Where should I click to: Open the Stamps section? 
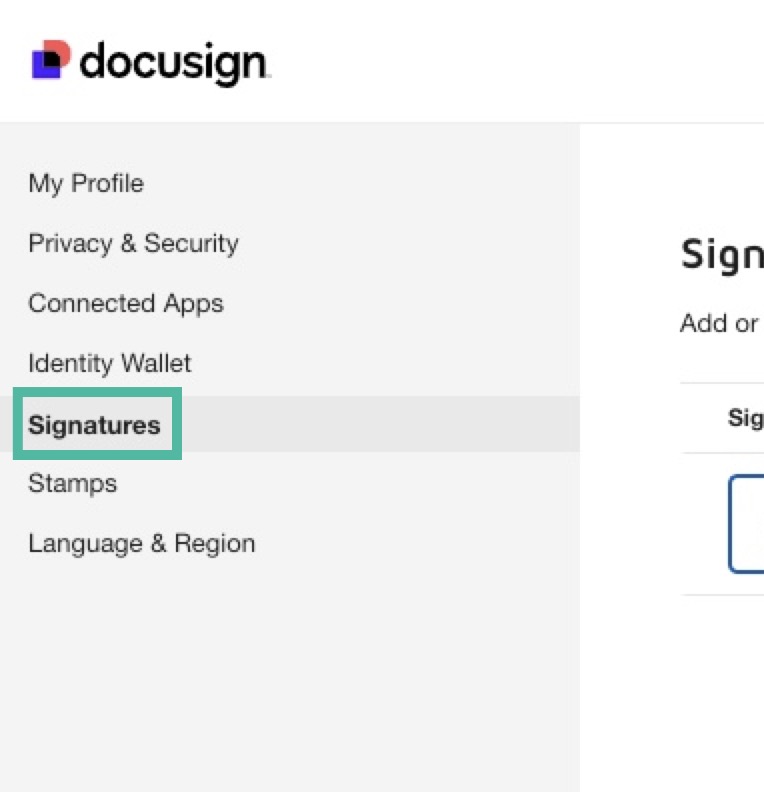(x=72, y=484)
